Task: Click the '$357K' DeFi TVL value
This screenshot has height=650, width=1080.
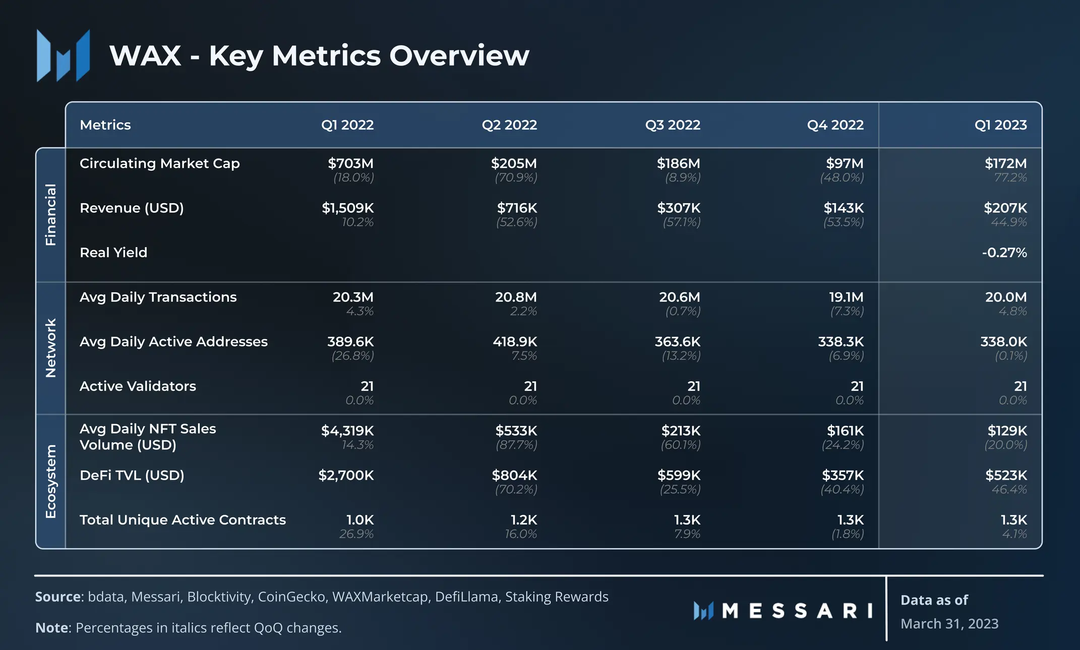Action: [x=842, y=475]
